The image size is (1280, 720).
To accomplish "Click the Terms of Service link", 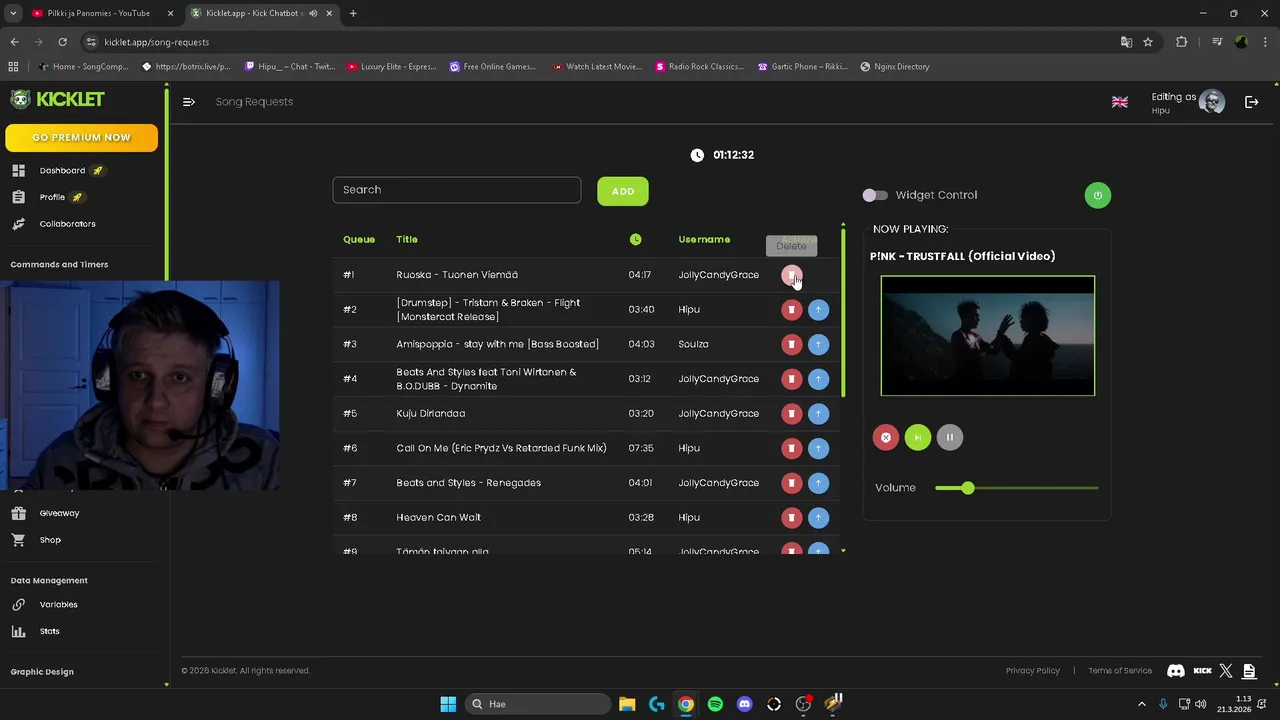I will pyautogui.click(x=1120, y=671).
